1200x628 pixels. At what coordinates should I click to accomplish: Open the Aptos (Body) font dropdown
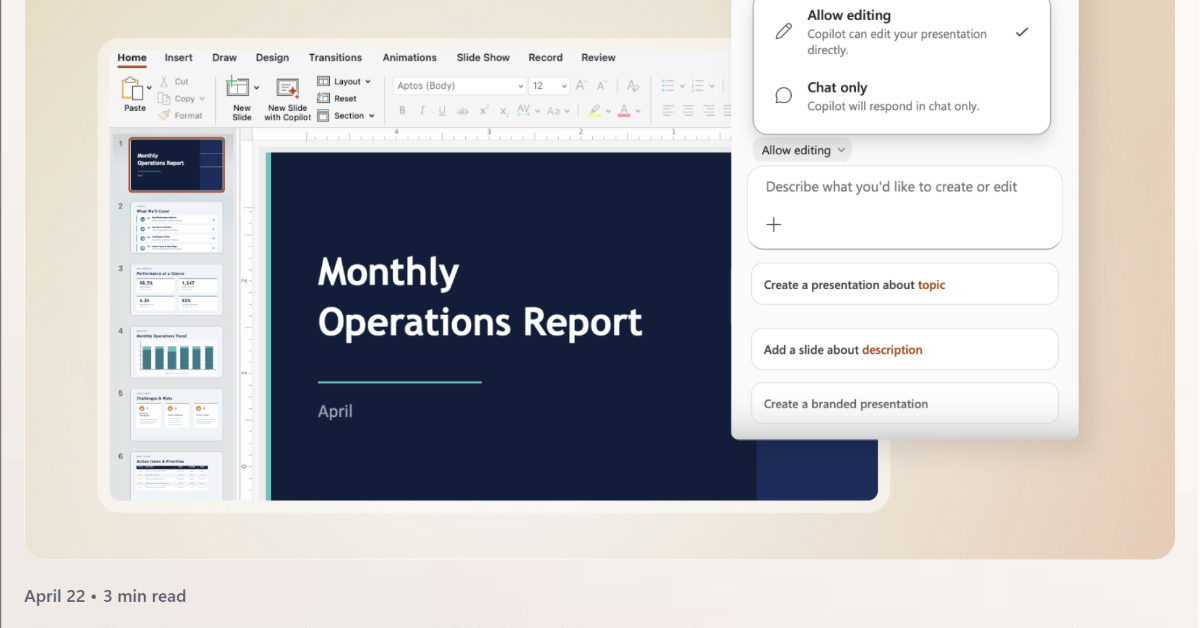(x=459, y=86)
